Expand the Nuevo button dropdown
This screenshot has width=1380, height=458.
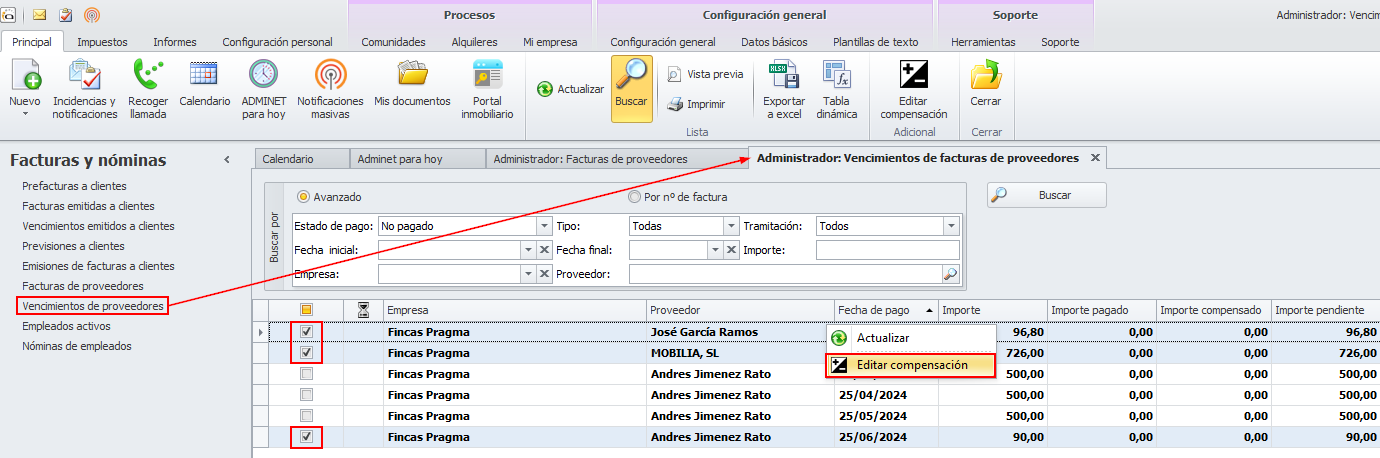25,114
